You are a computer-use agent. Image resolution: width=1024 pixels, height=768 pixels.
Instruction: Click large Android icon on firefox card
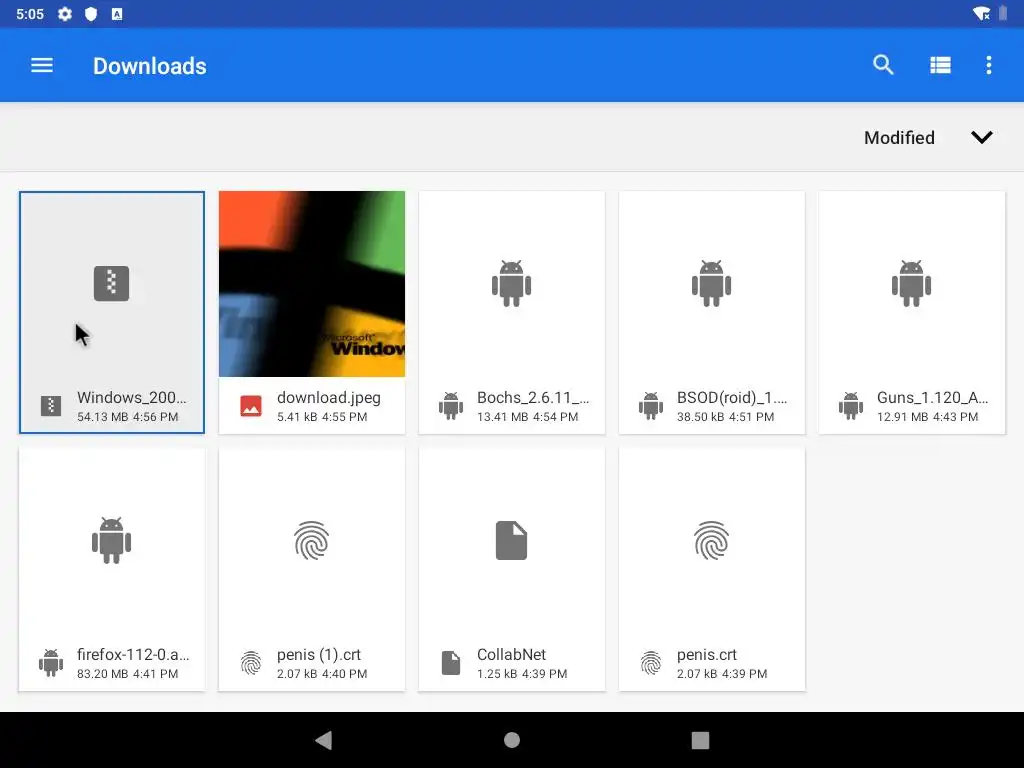pyautogui.click(x=111, y=540)
